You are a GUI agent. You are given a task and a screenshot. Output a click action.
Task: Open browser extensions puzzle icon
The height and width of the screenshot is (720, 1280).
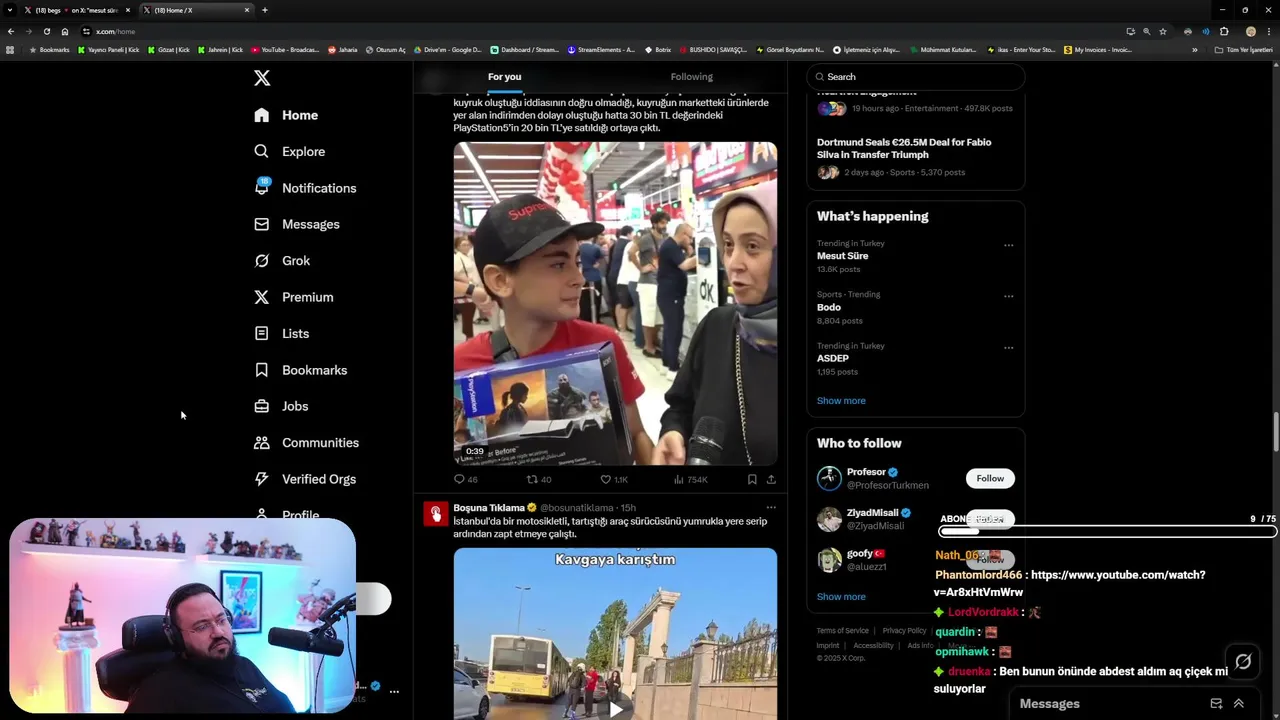coord(1224,31)
